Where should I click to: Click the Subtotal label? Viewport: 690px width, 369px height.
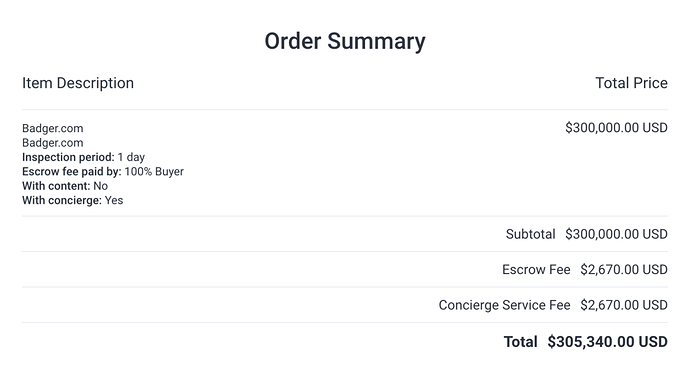(x=530, y=234)
